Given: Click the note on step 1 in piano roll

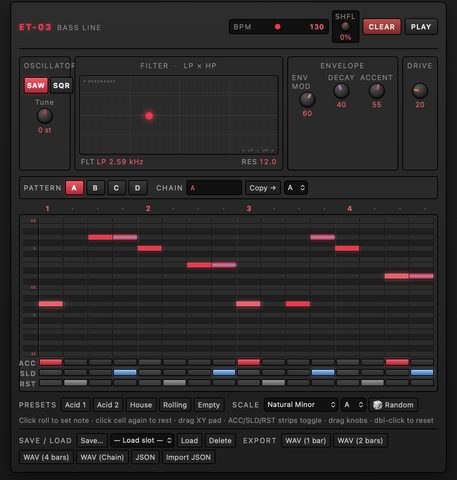Looking at the screenshot, I should coord(51,304).
